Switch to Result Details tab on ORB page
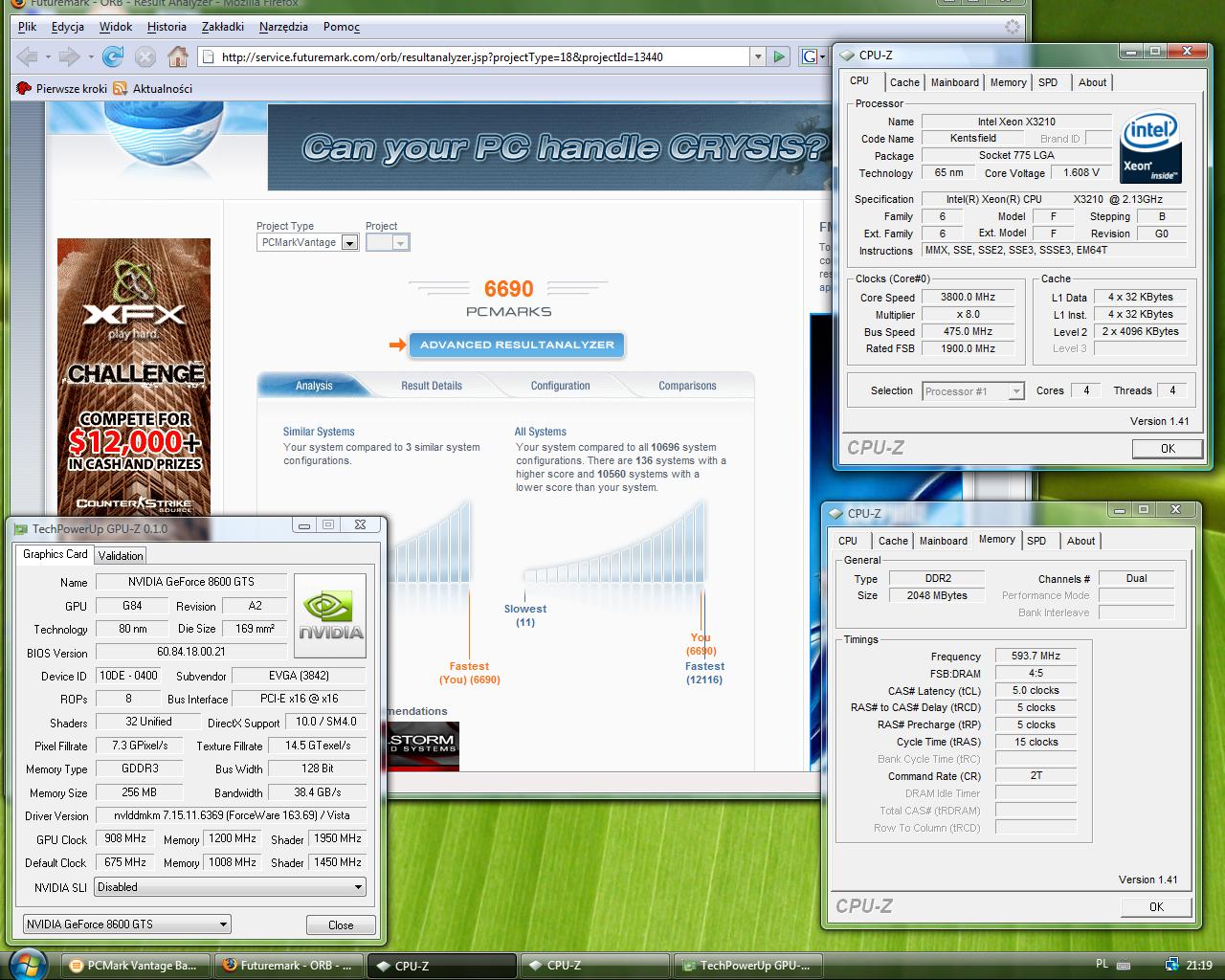Viewport: 1225px width, 980px height. 432,386
